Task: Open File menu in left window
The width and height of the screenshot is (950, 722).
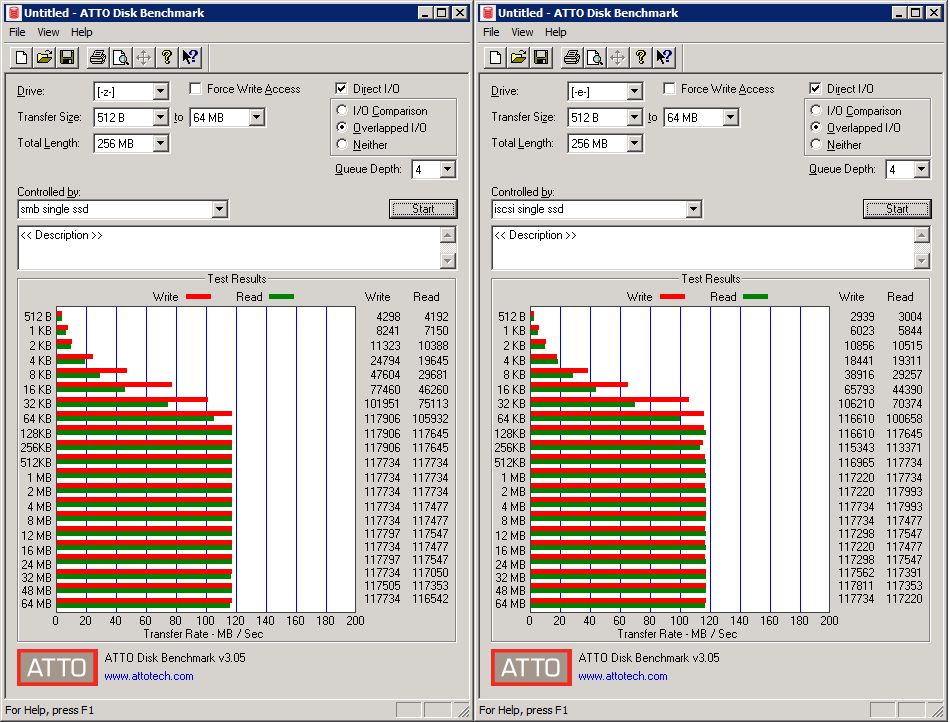Action: (x=17, y=32)
